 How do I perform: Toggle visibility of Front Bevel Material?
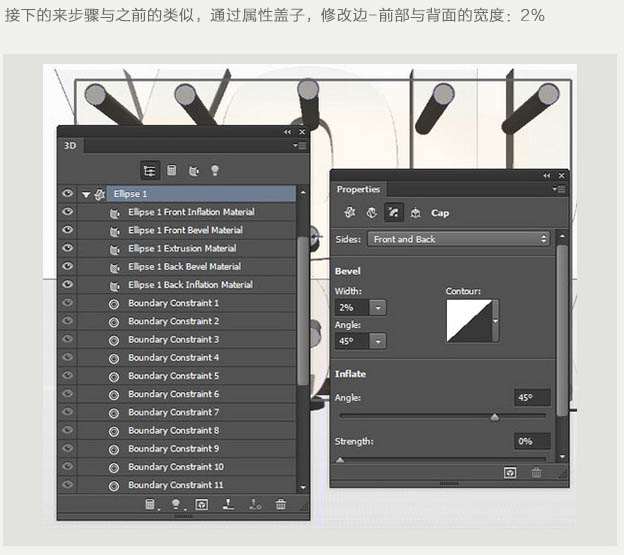(x=67, y=230)
